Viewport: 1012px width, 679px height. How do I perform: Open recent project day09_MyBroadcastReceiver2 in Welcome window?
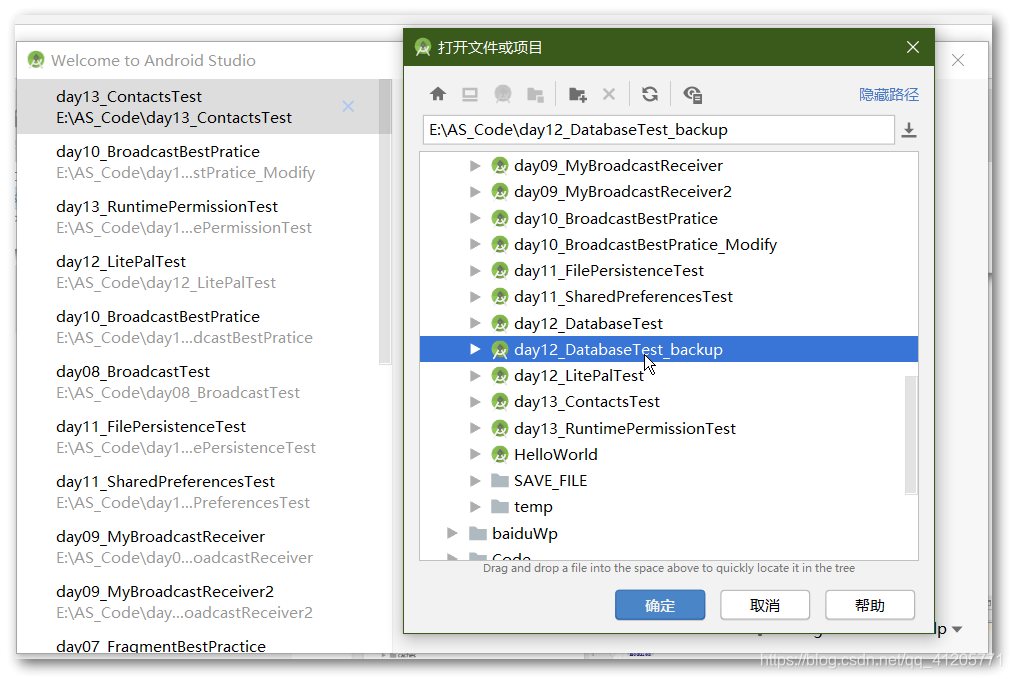pyautogui.click(x=197, y=602)
